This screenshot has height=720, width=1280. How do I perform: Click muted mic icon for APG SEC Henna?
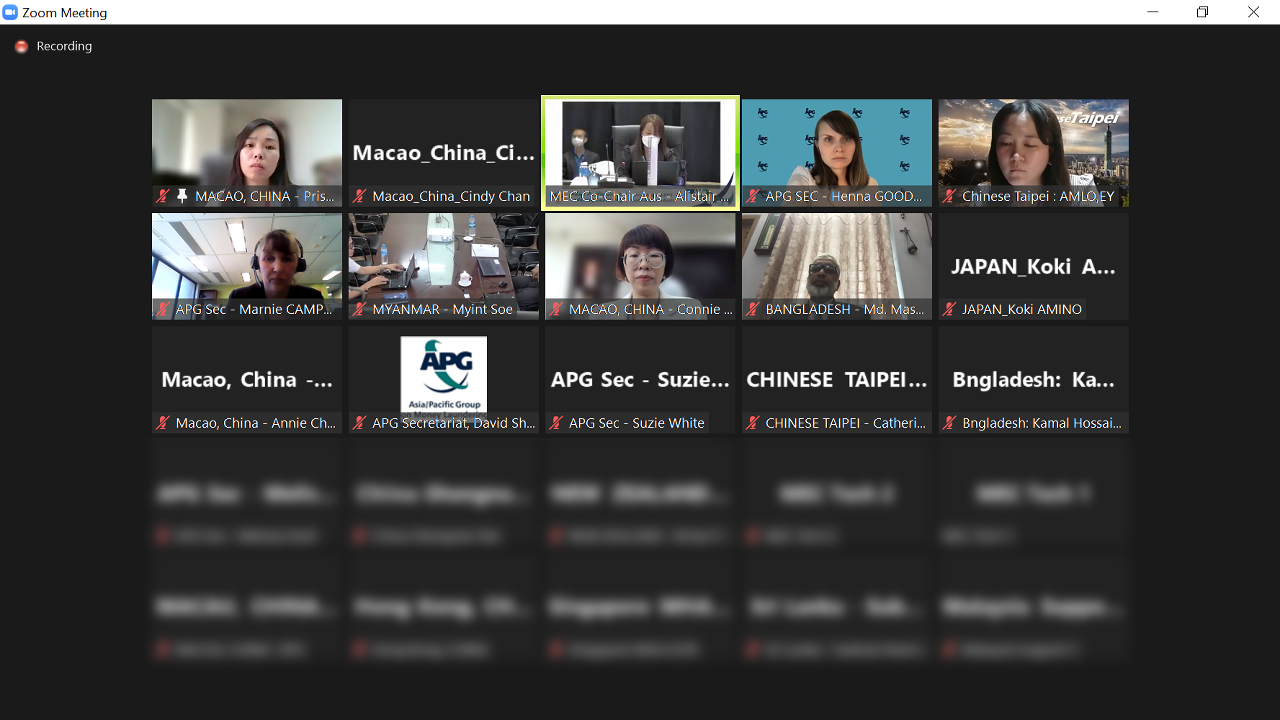pyautogui.click(x=752, y=197)
